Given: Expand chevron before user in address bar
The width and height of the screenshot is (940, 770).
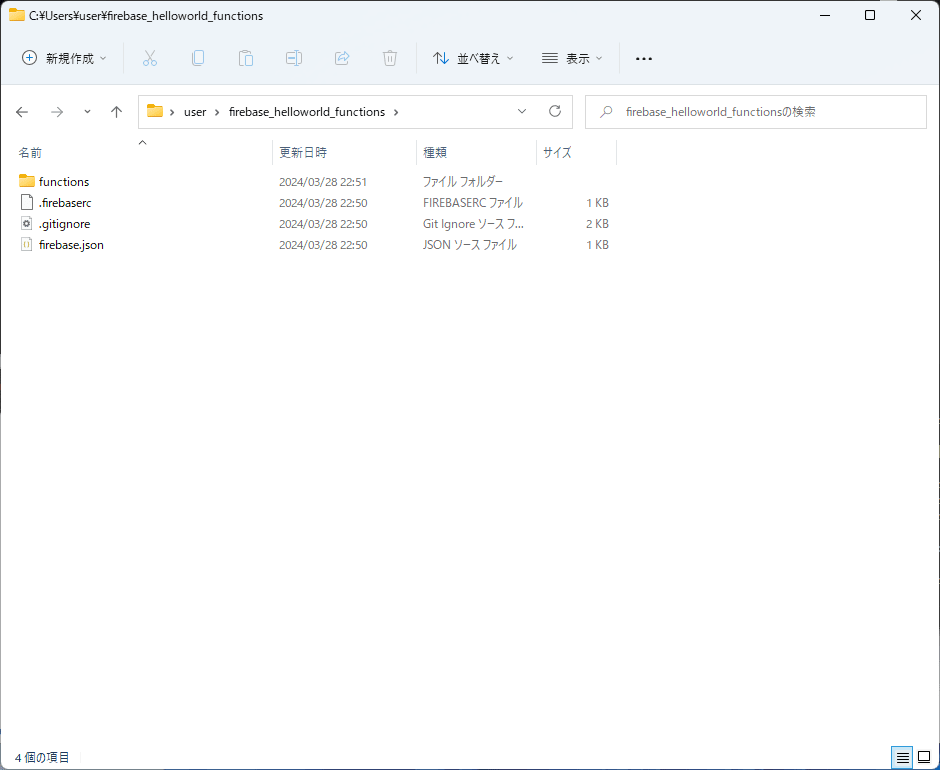Looking at the screenshot, I should [172, 112].
